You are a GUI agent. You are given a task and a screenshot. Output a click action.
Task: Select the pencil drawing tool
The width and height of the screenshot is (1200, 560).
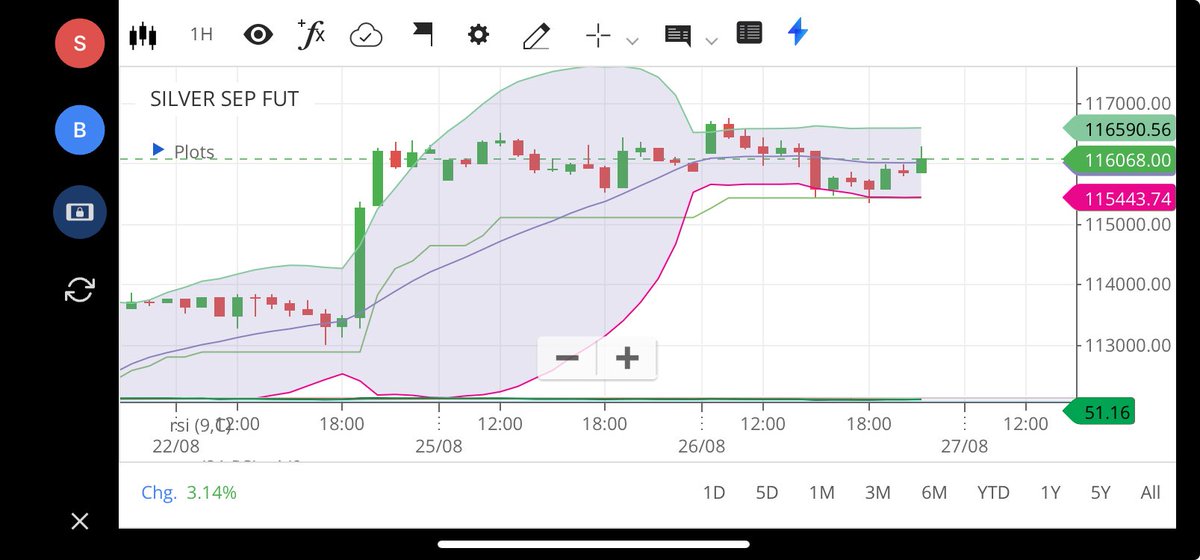(x=536, y=36)
